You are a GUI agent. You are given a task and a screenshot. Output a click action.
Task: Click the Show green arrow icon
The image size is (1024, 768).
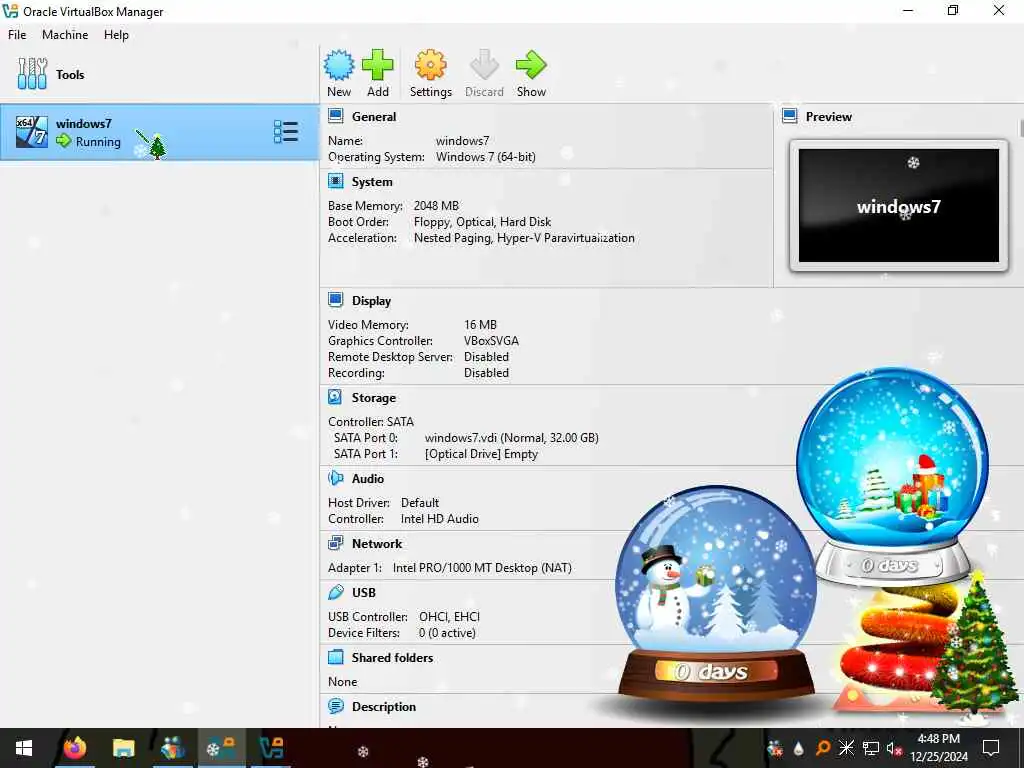(x=531, y=65)
